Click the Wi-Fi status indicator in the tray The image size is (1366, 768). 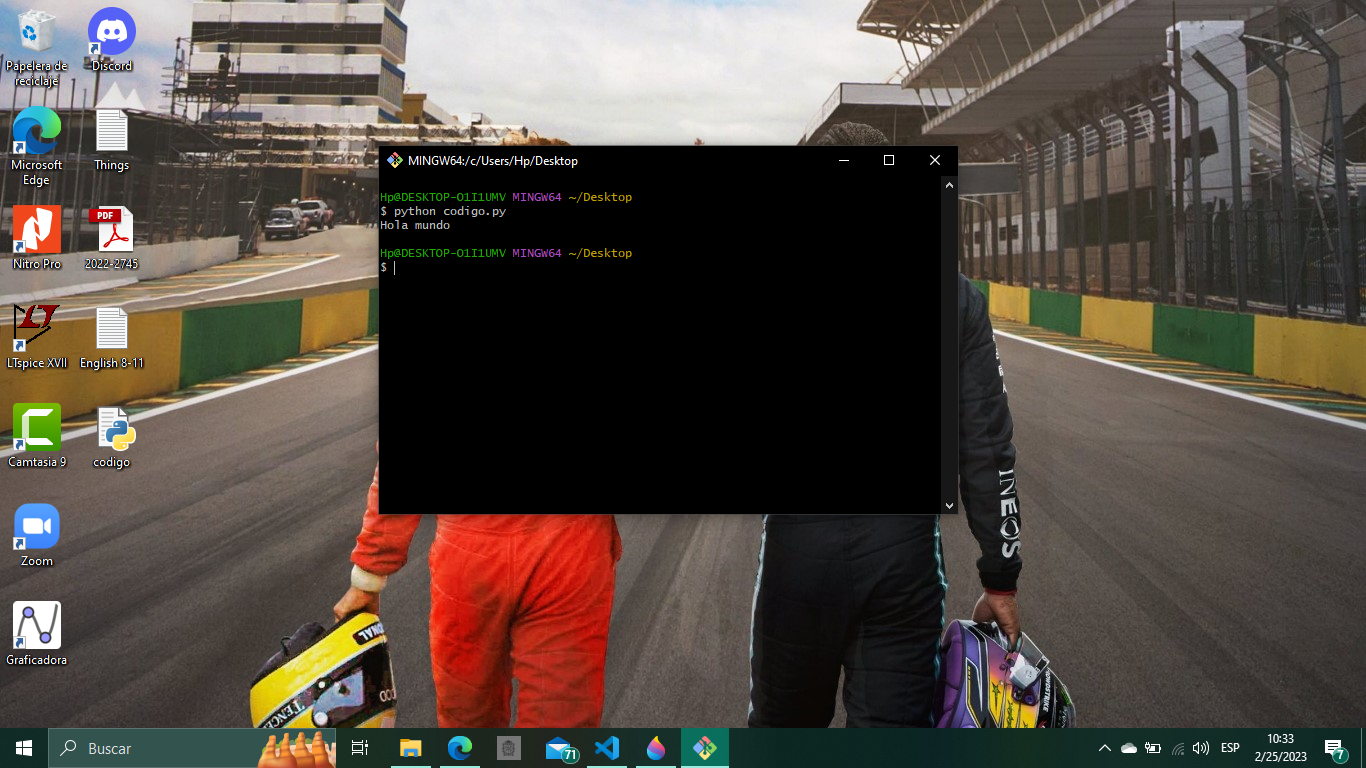(x=1176, y=747)
